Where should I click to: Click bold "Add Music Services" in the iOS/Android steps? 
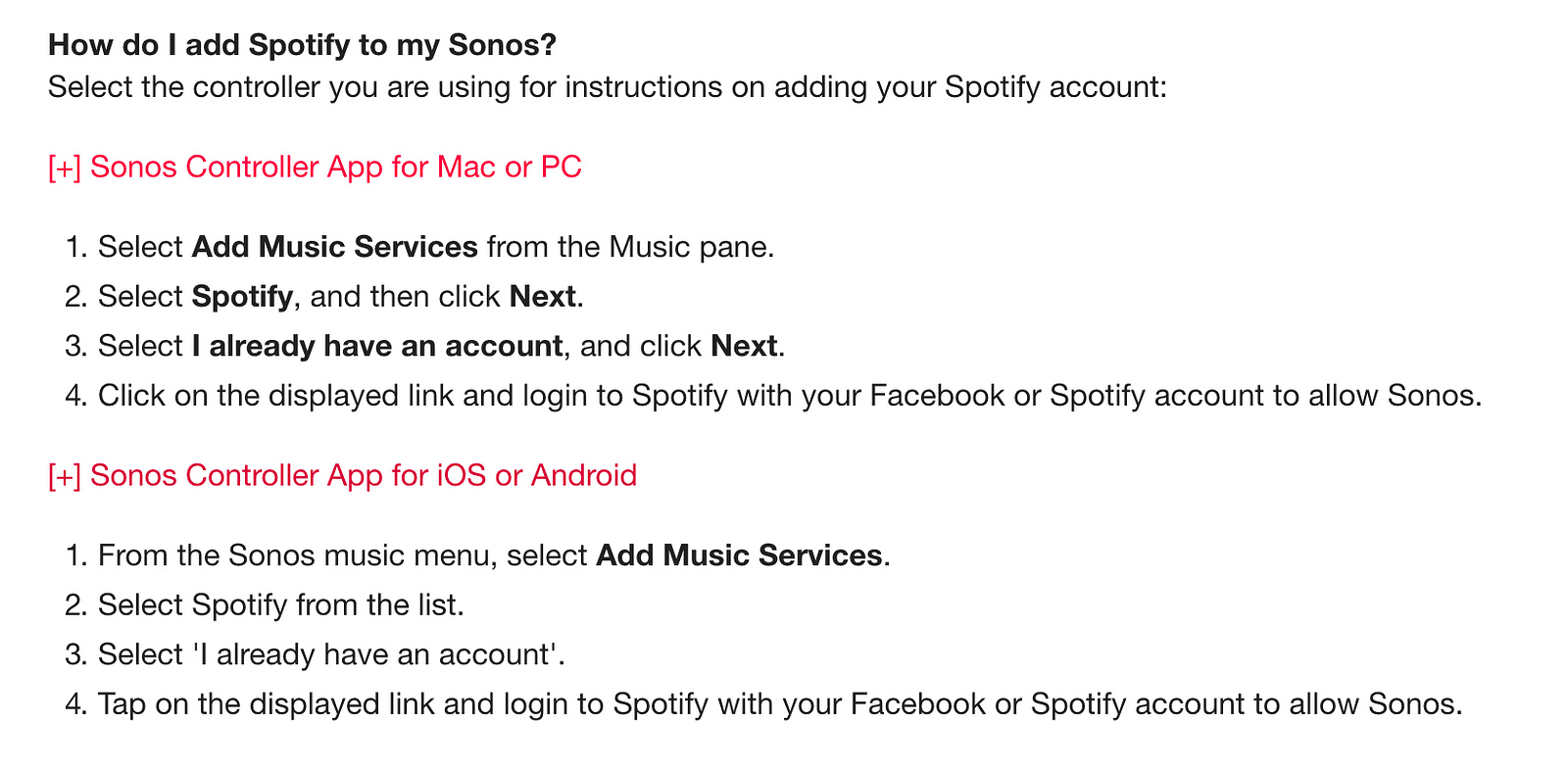click(x=739, y=556)
